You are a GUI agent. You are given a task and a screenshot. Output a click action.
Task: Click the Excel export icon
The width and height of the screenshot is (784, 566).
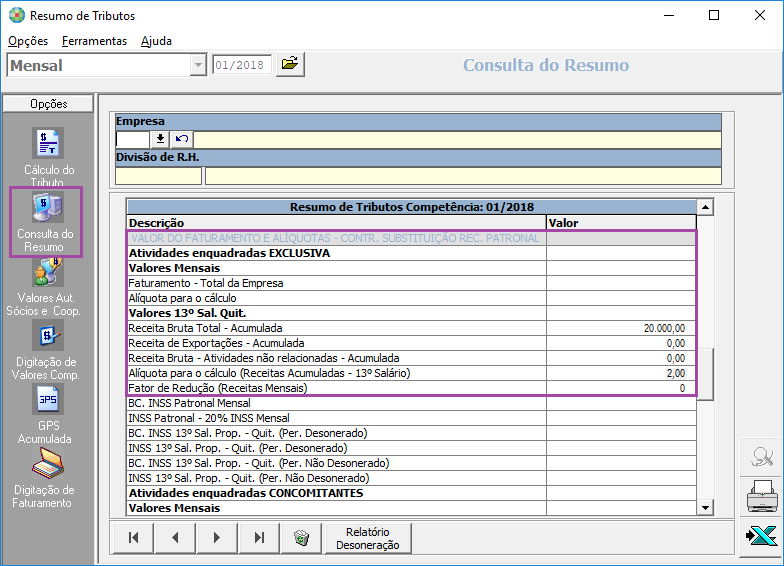click(x=762, y=536)
